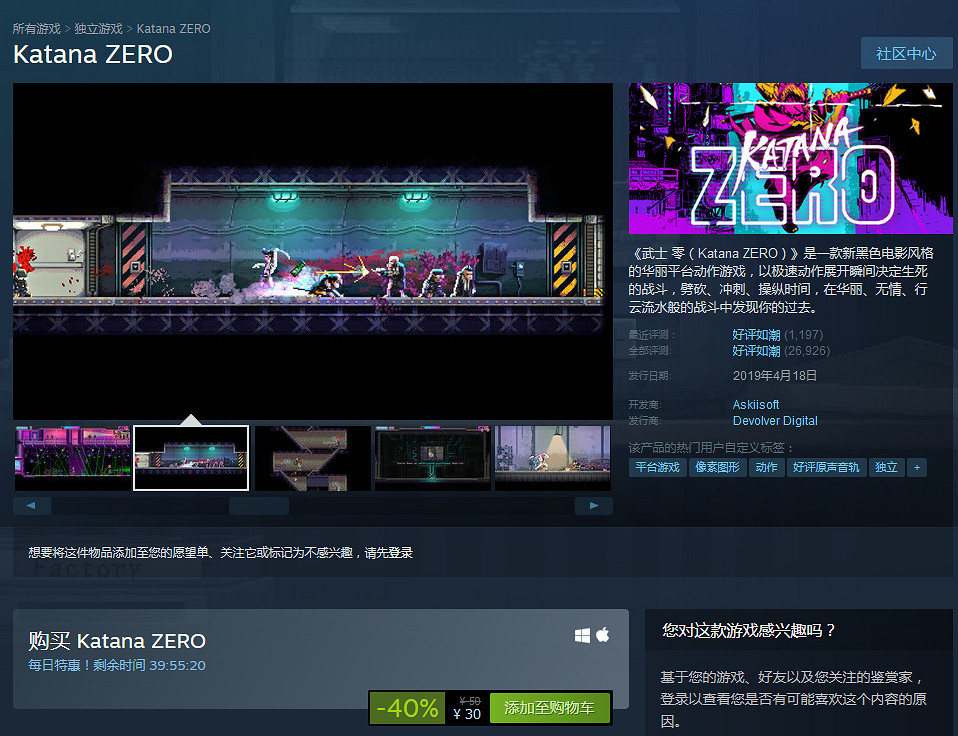
Task: Select the 像素图形 tag
Action: tap(718, 467)
